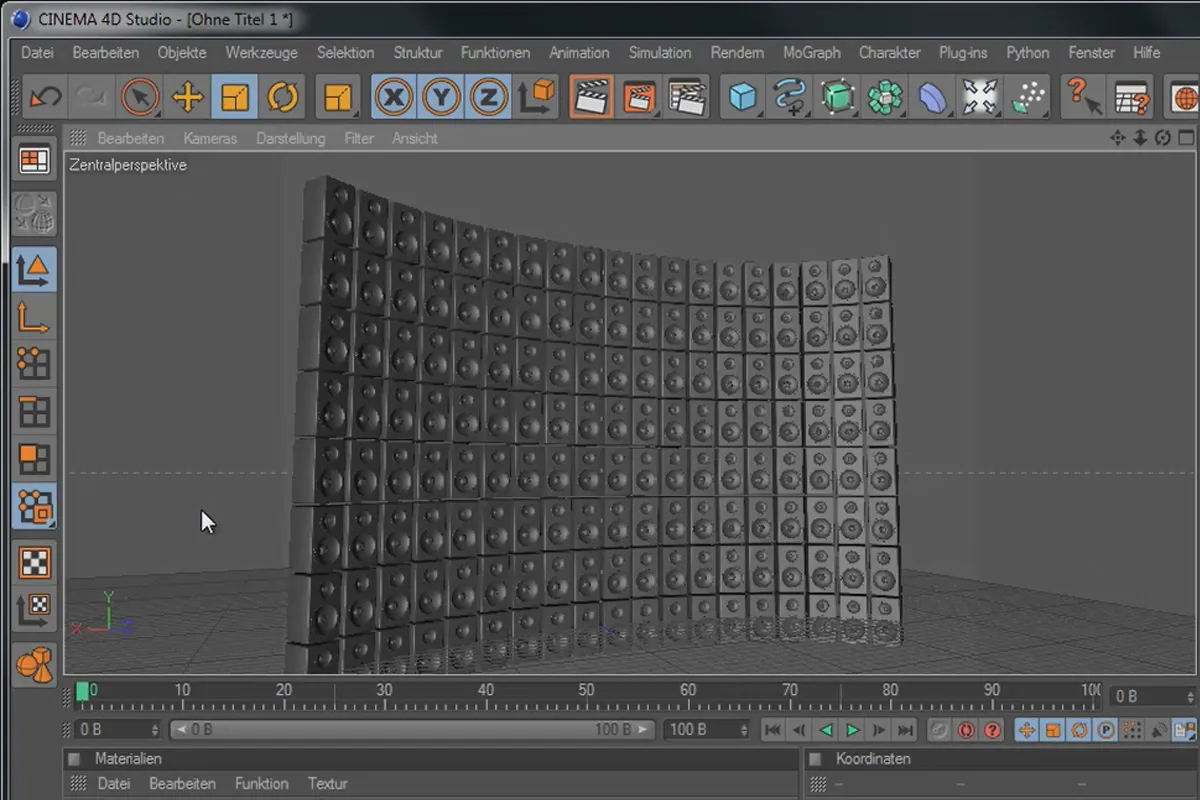Open the MoGraph menu
The image size is (1200, 800).
(x=811, y=53)
